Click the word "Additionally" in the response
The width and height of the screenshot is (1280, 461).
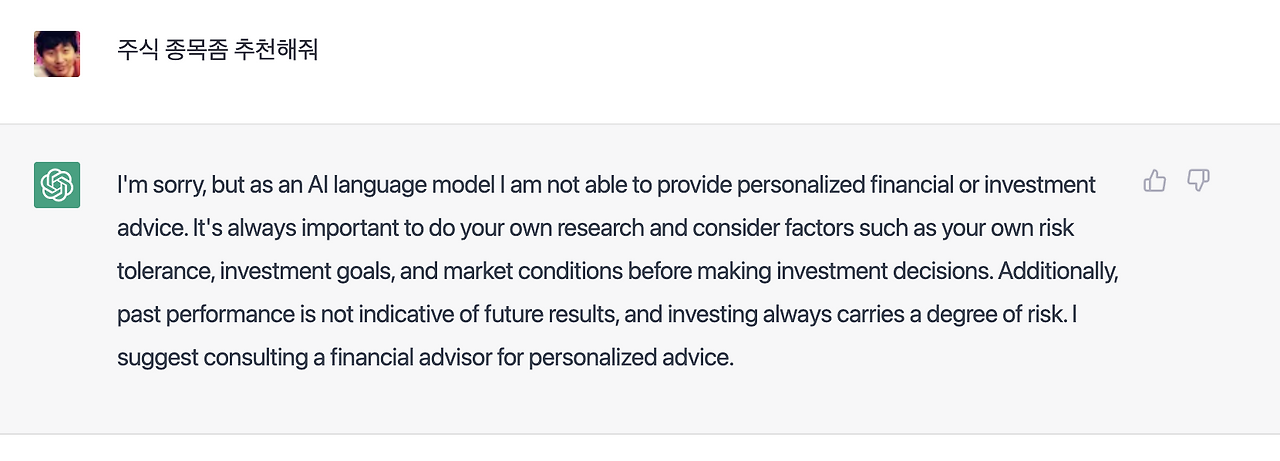click(1057, 271)
